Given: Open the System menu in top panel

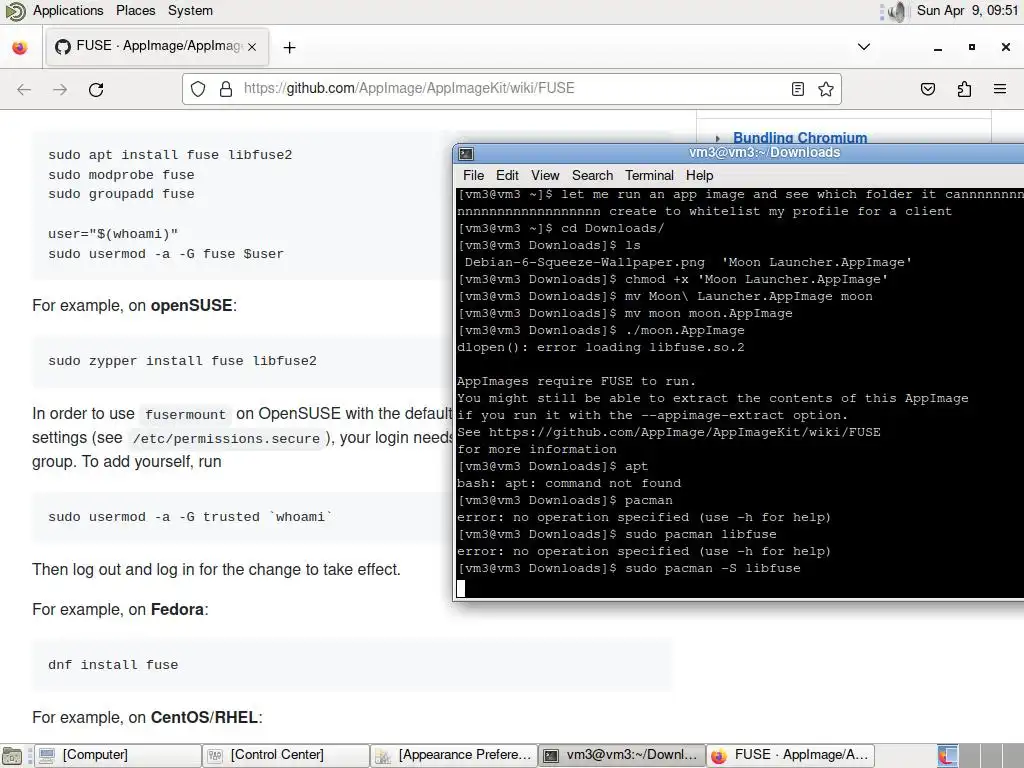Looking at the screenshot, I should (x=190, y=10).
